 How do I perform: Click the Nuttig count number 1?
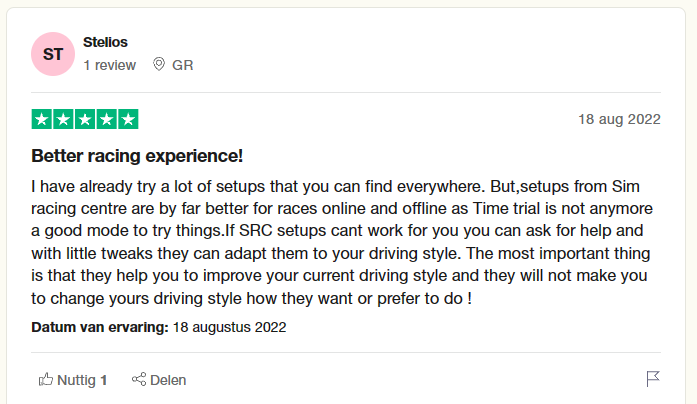click(104, 380)
